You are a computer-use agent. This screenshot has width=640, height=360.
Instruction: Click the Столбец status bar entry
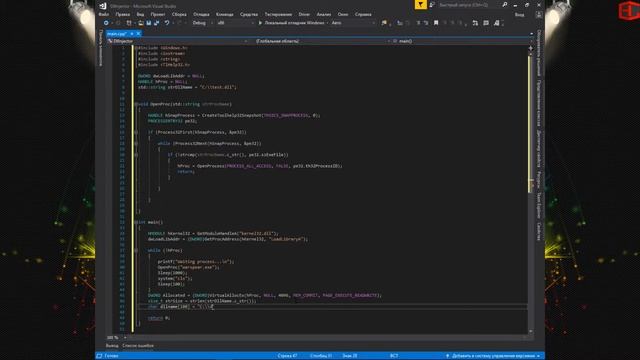click(321, 356)
